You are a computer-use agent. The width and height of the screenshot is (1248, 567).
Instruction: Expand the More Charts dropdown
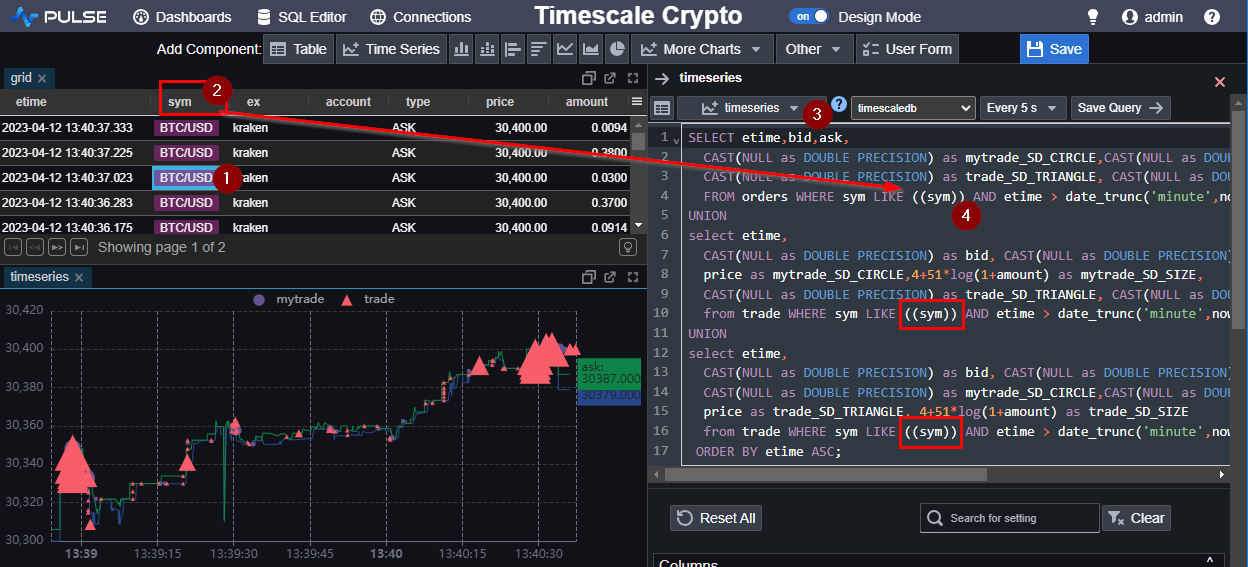click(x=702, y=49)
